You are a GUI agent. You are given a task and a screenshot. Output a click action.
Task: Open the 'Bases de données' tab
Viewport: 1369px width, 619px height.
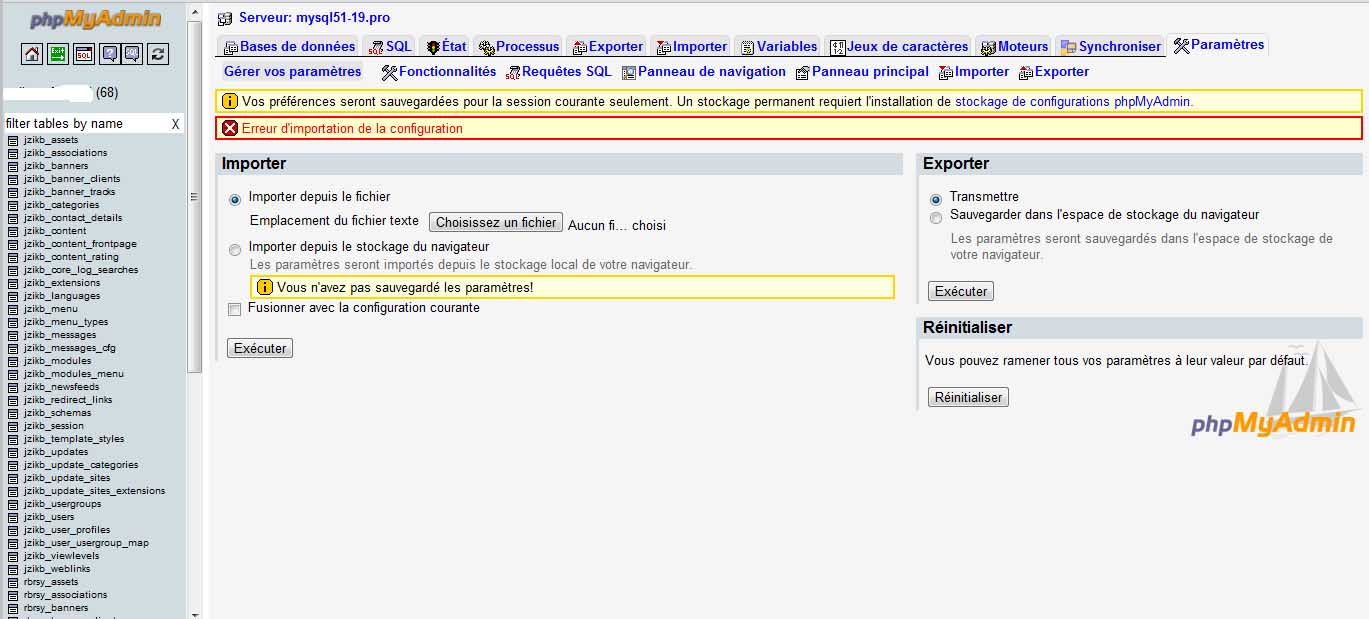(289, 46)
